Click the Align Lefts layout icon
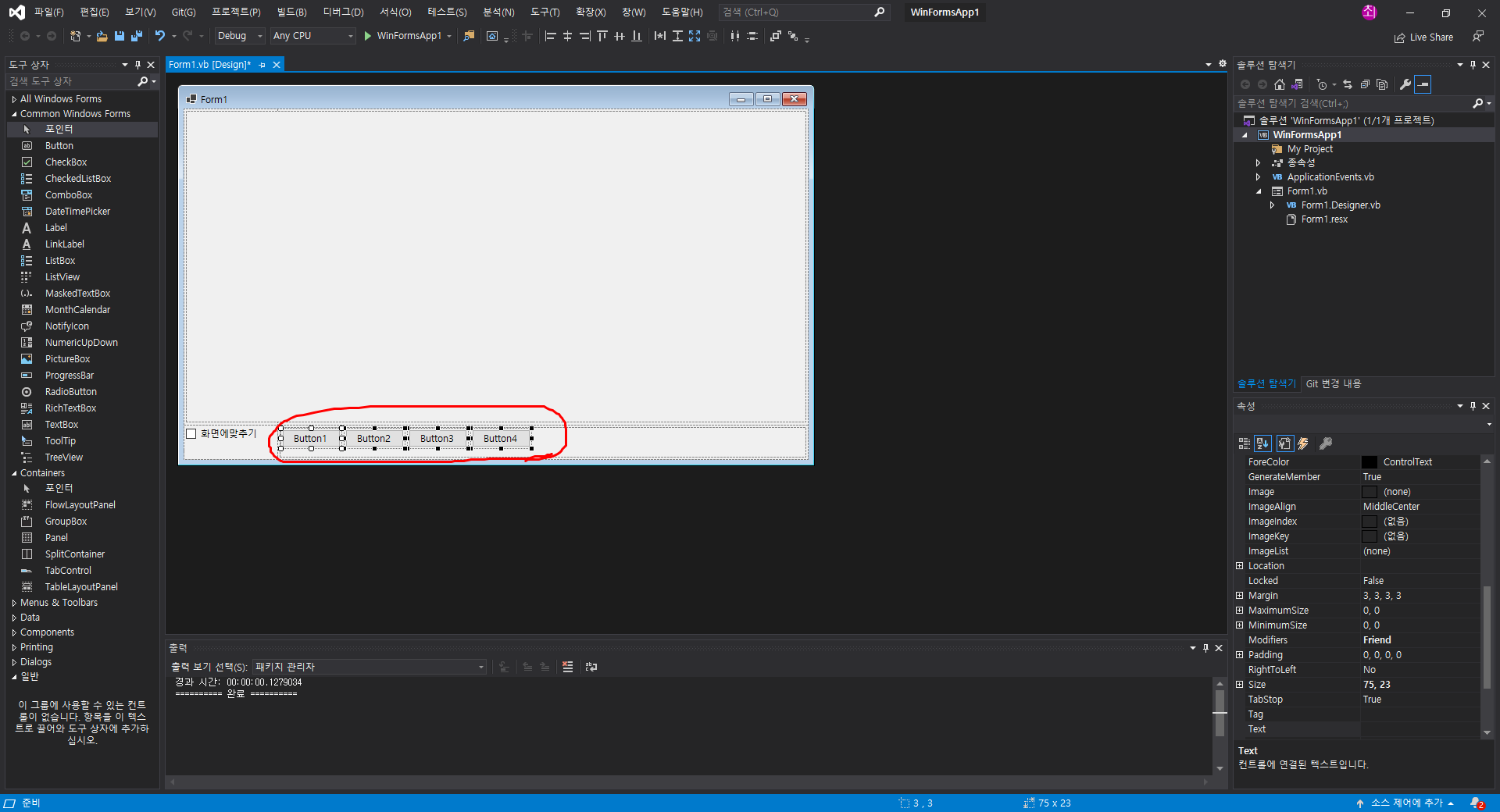 pos(550,36)
